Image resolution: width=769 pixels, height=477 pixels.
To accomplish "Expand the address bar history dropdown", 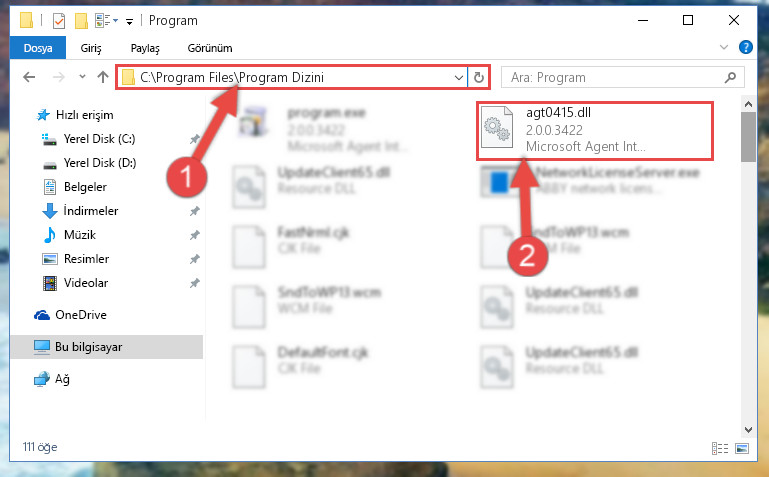I will pos(459,77).
